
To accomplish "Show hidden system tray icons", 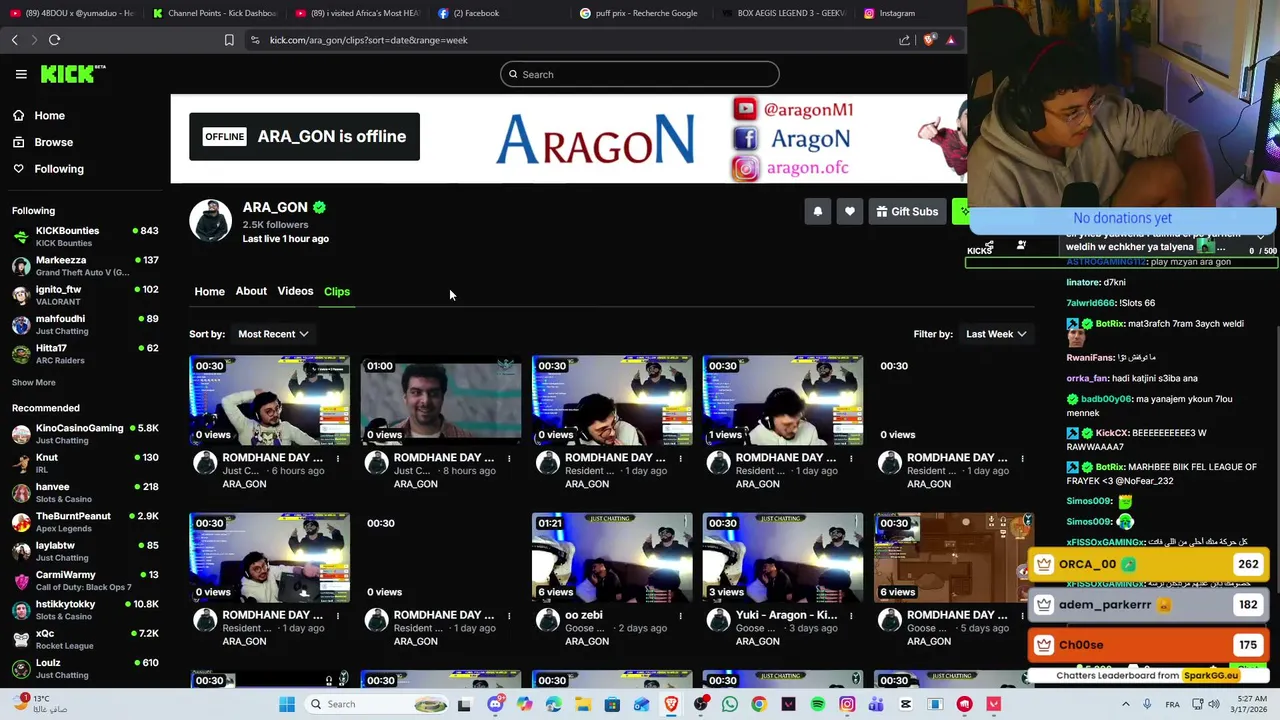I will pyautogui.click(x=1126, y=704).
